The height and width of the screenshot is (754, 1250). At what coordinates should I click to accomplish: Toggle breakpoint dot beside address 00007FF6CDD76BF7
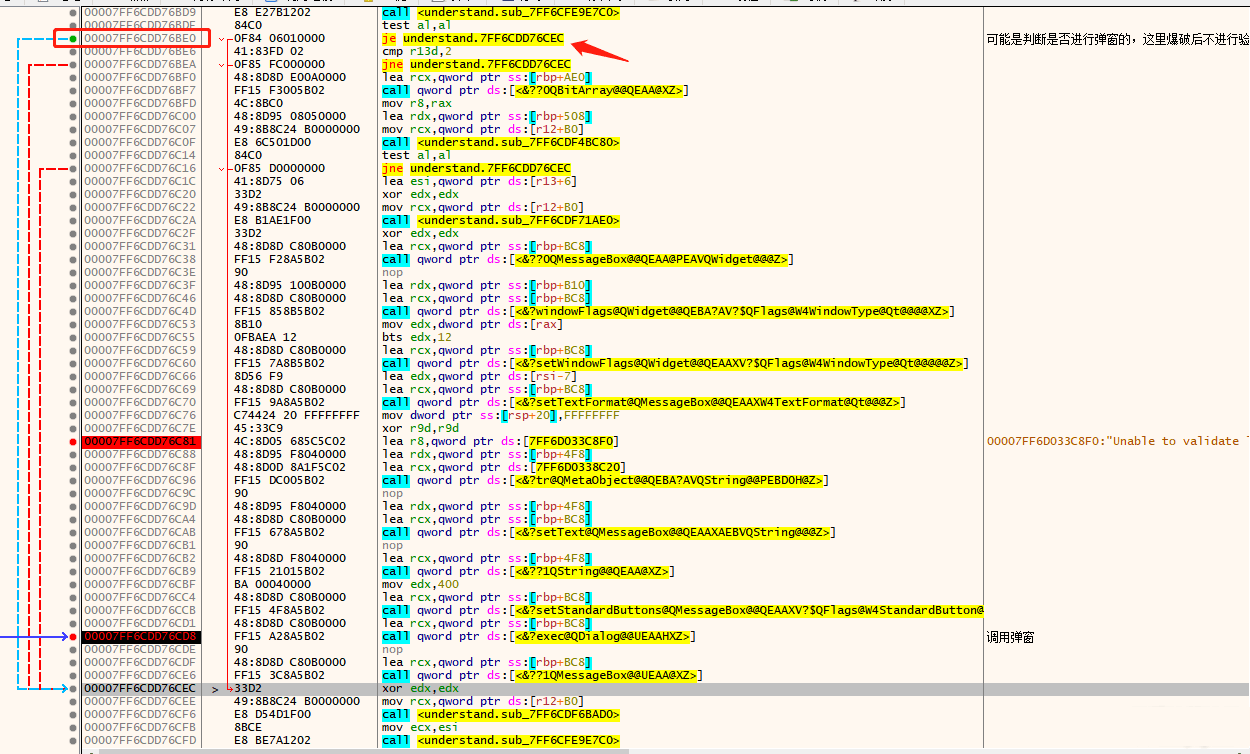coord(73,90)
